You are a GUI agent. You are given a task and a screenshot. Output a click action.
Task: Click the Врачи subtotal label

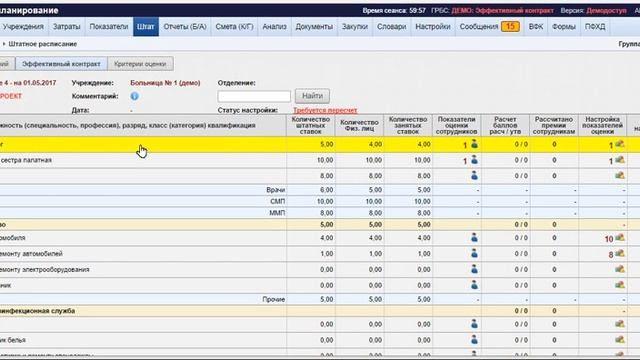276,190
